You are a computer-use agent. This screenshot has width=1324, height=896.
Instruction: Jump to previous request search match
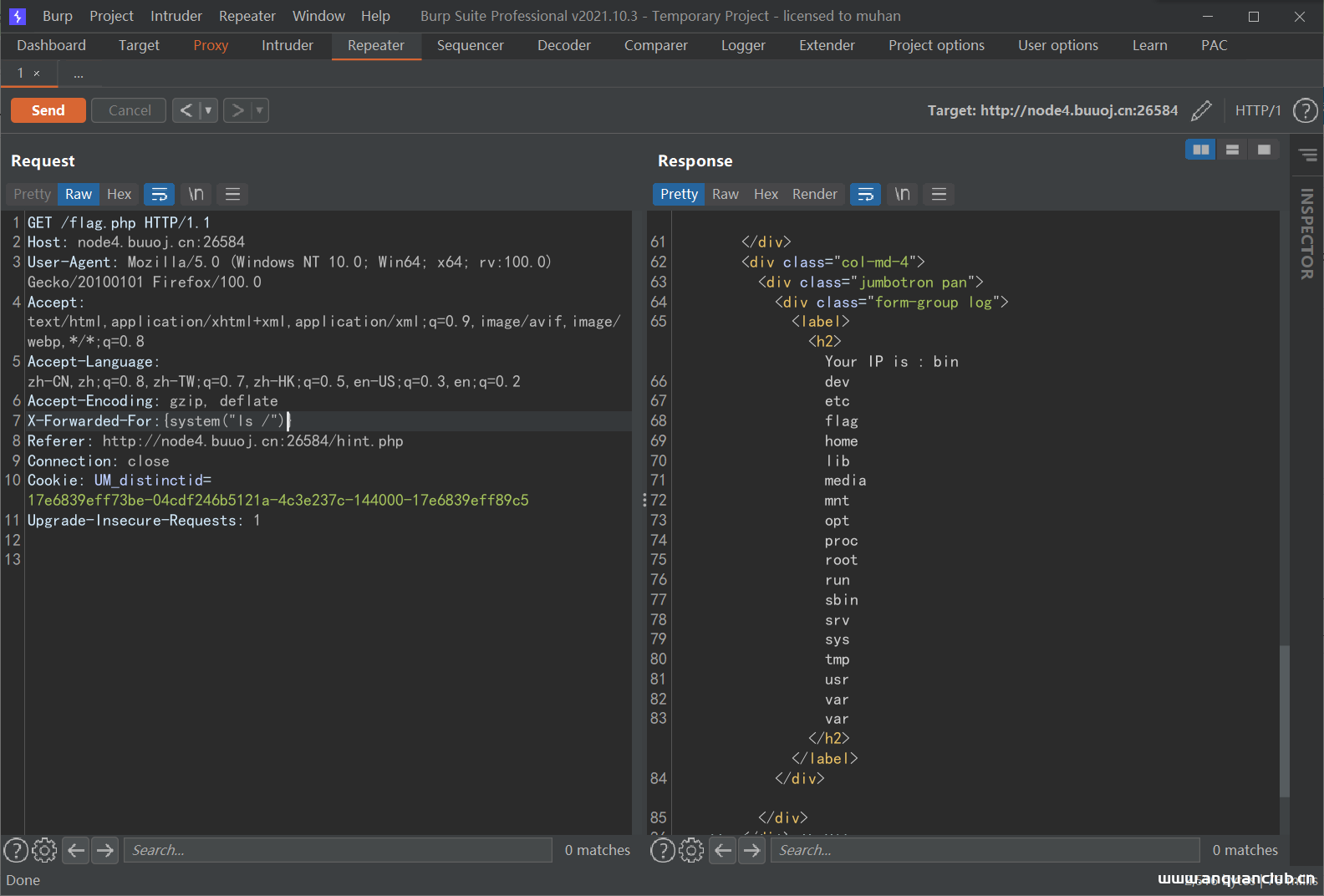coord(76,850)
